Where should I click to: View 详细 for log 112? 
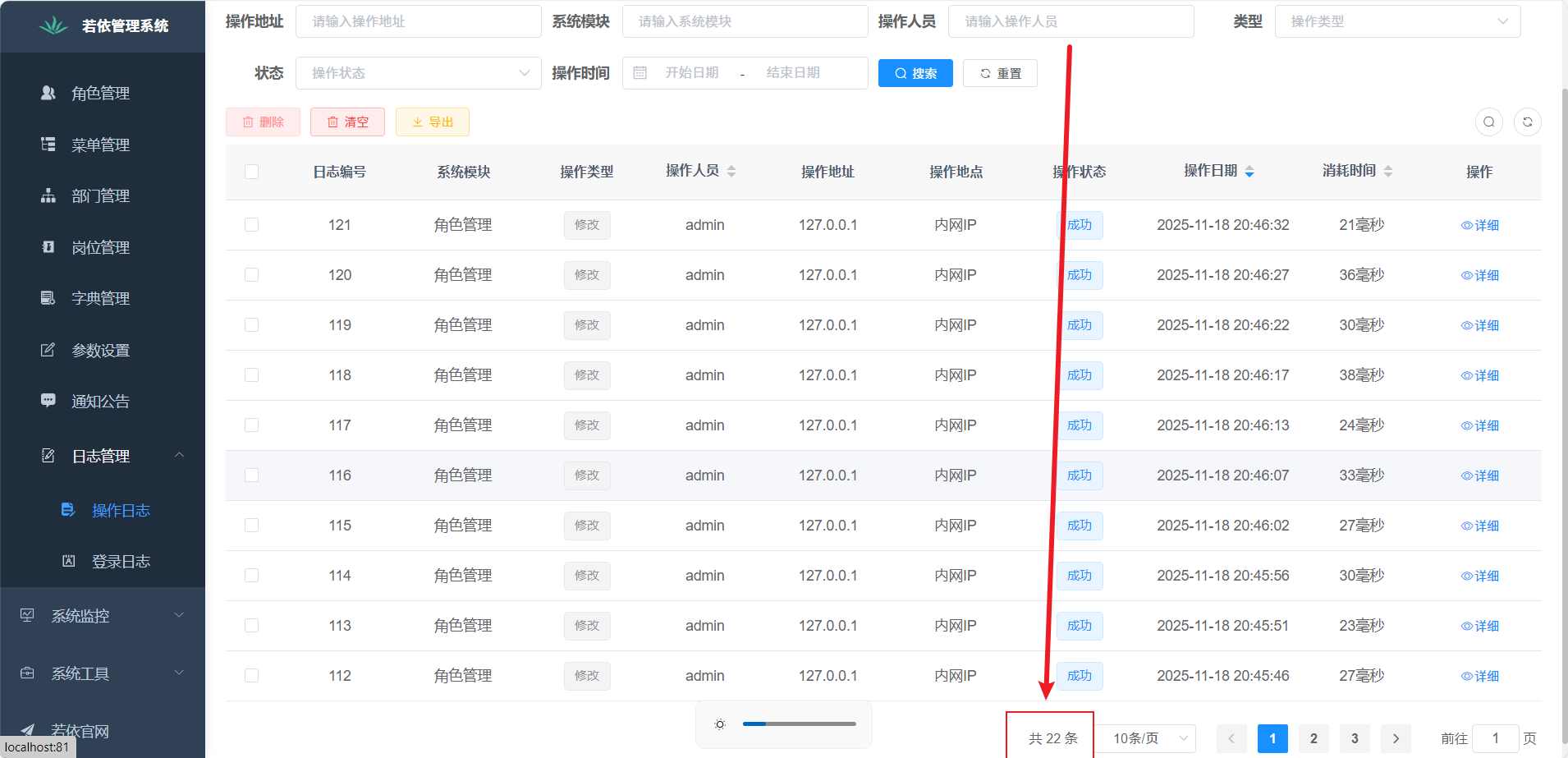click(1480, 676)
